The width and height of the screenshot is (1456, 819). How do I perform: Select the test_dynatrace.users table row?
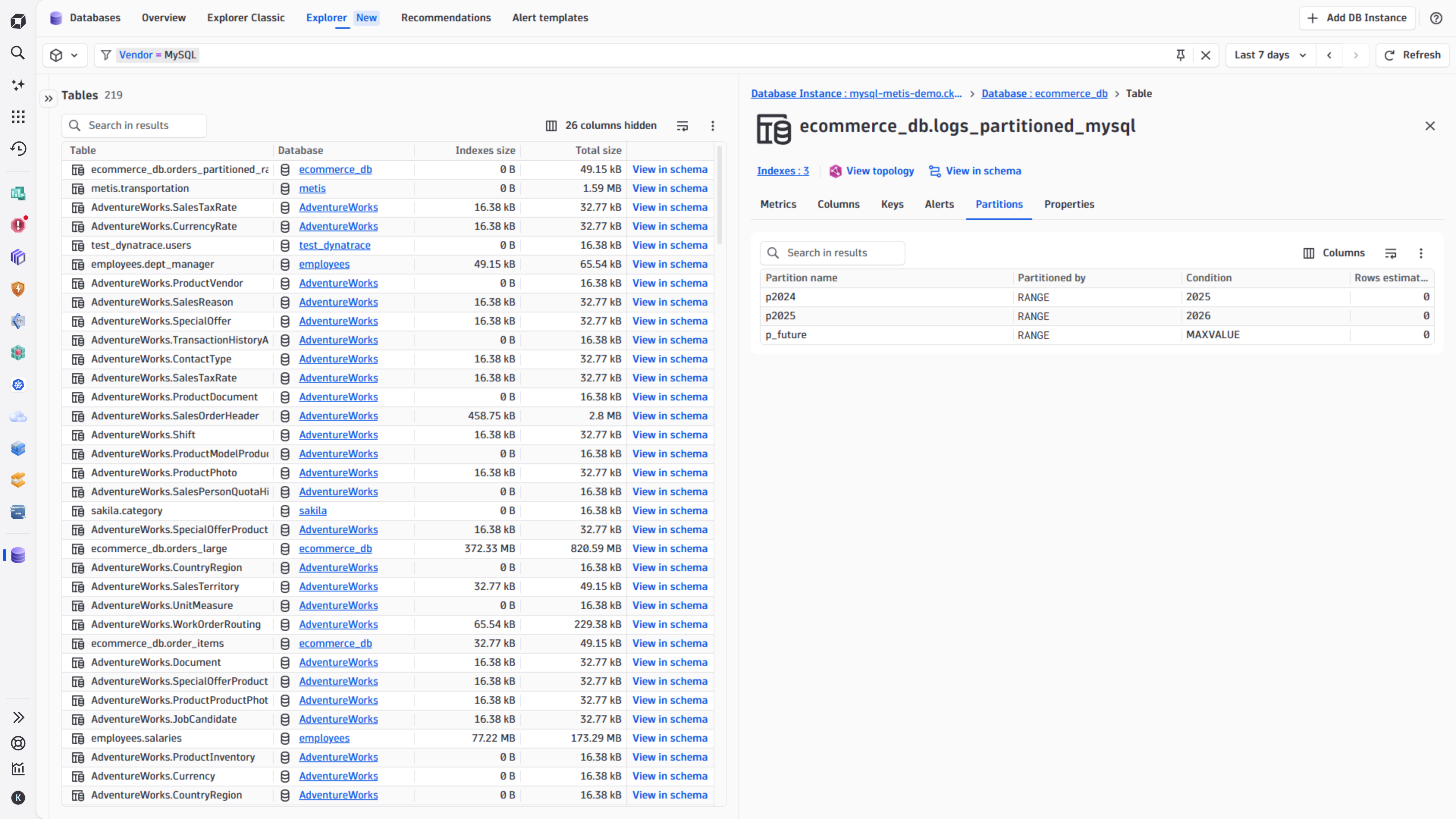point(388,245)
